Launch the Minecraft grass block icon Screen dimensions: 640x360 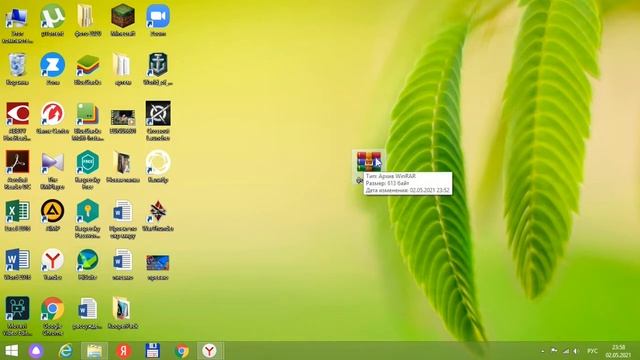click(123, 17)
